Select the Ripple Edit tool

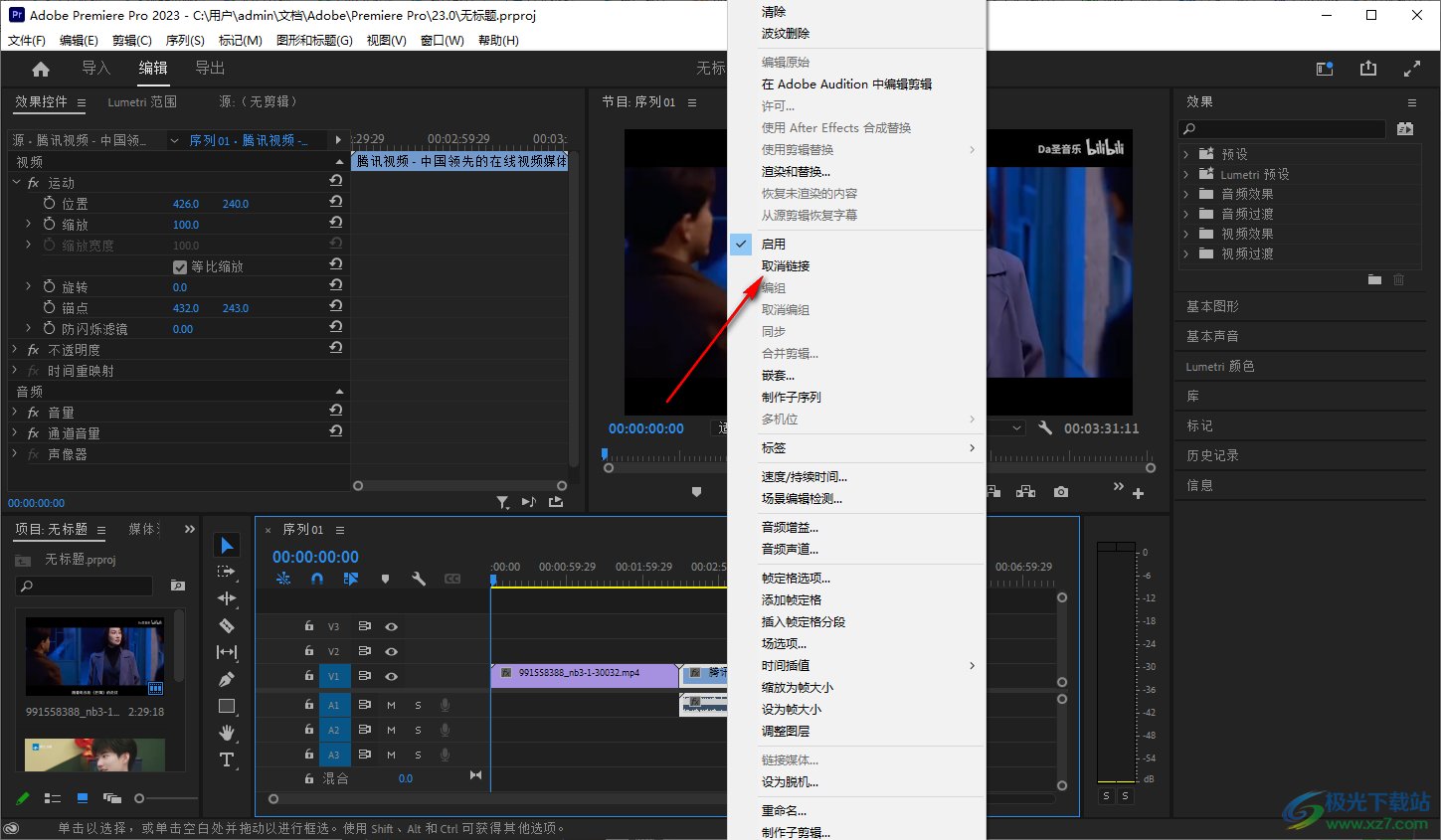(x=227, y=598)
